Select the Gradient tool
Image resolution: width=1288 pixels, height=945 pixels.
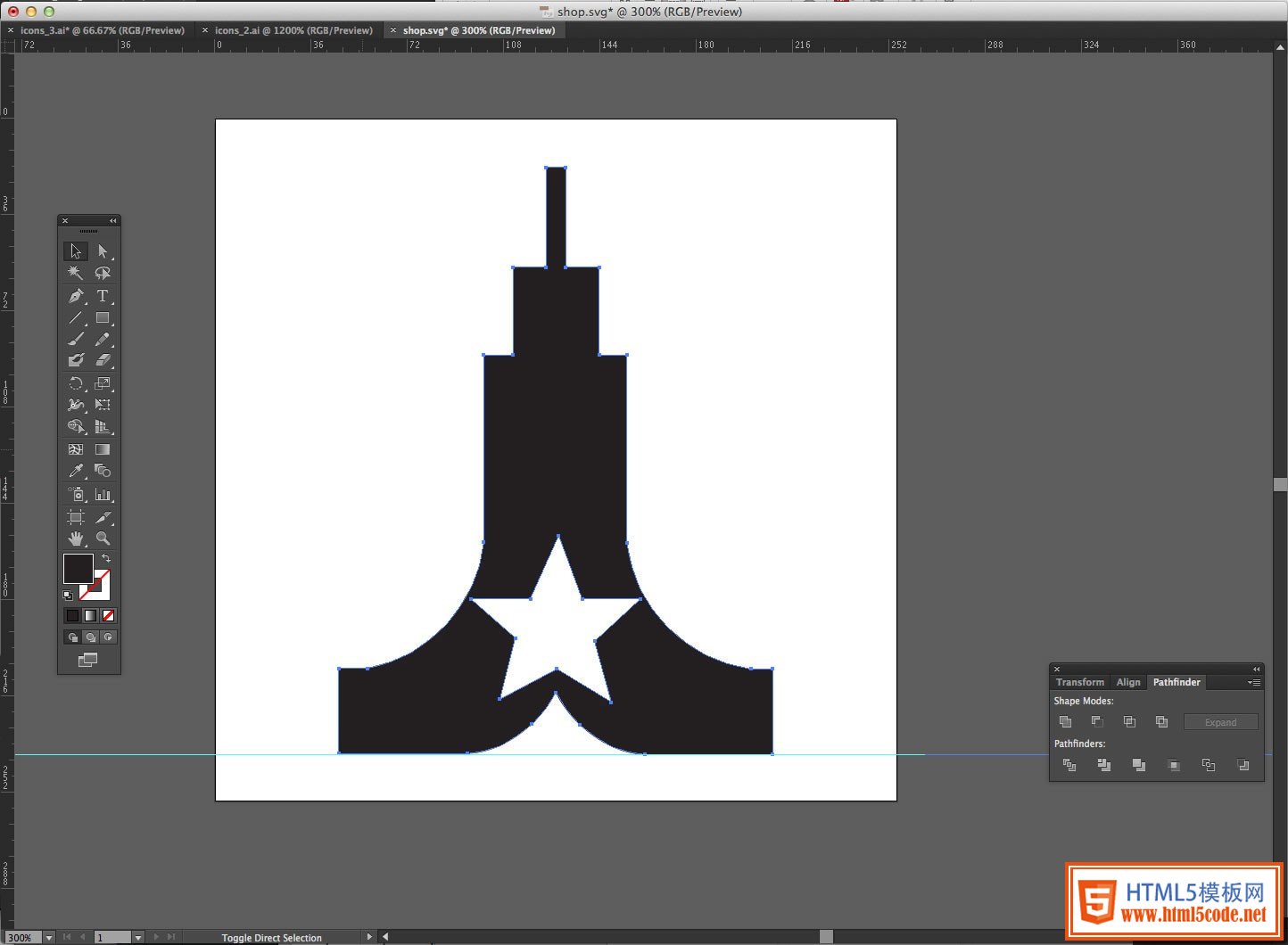(x=103, y=449)
